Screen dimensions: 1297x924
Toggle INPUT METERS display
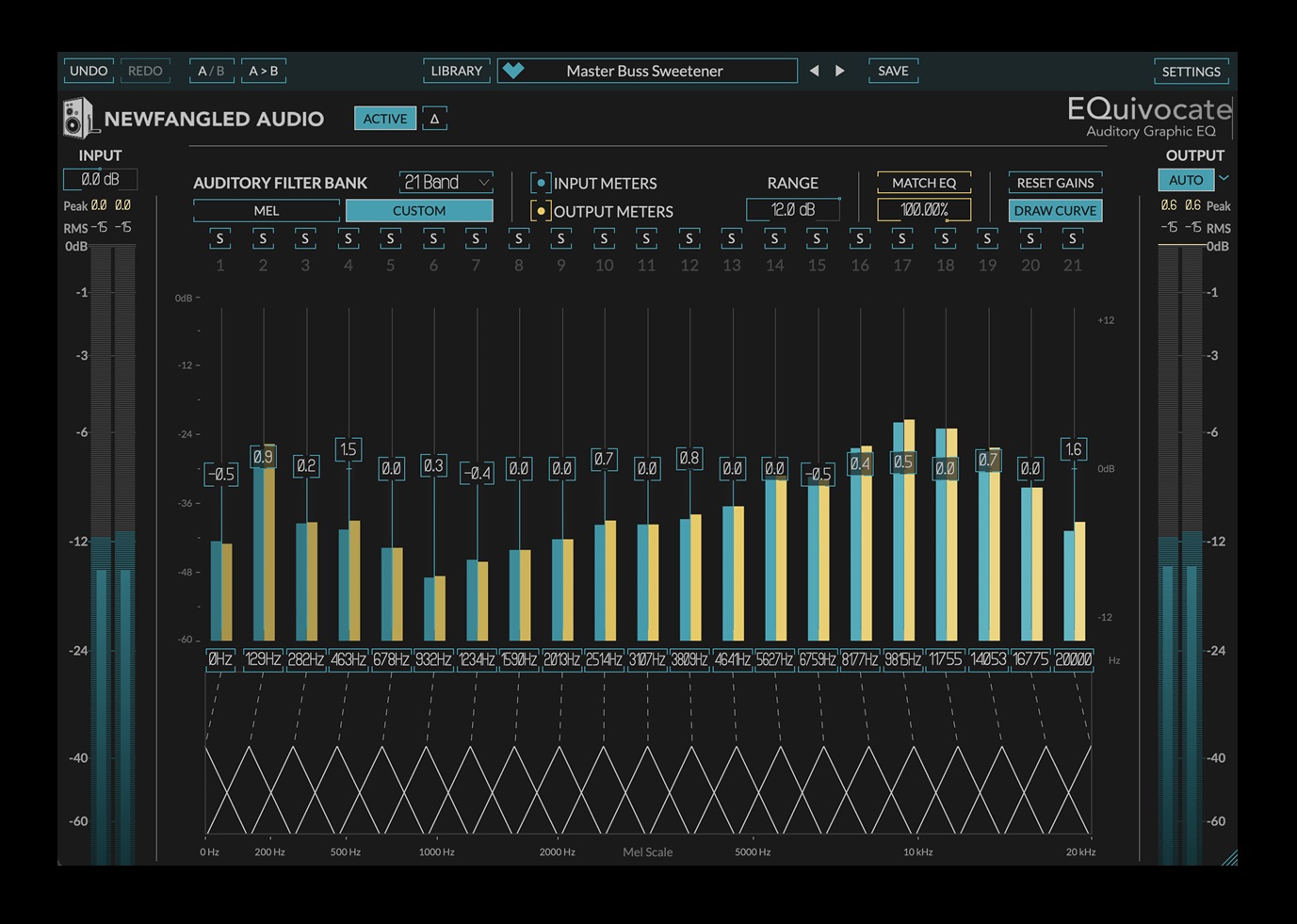coord(541,183)
